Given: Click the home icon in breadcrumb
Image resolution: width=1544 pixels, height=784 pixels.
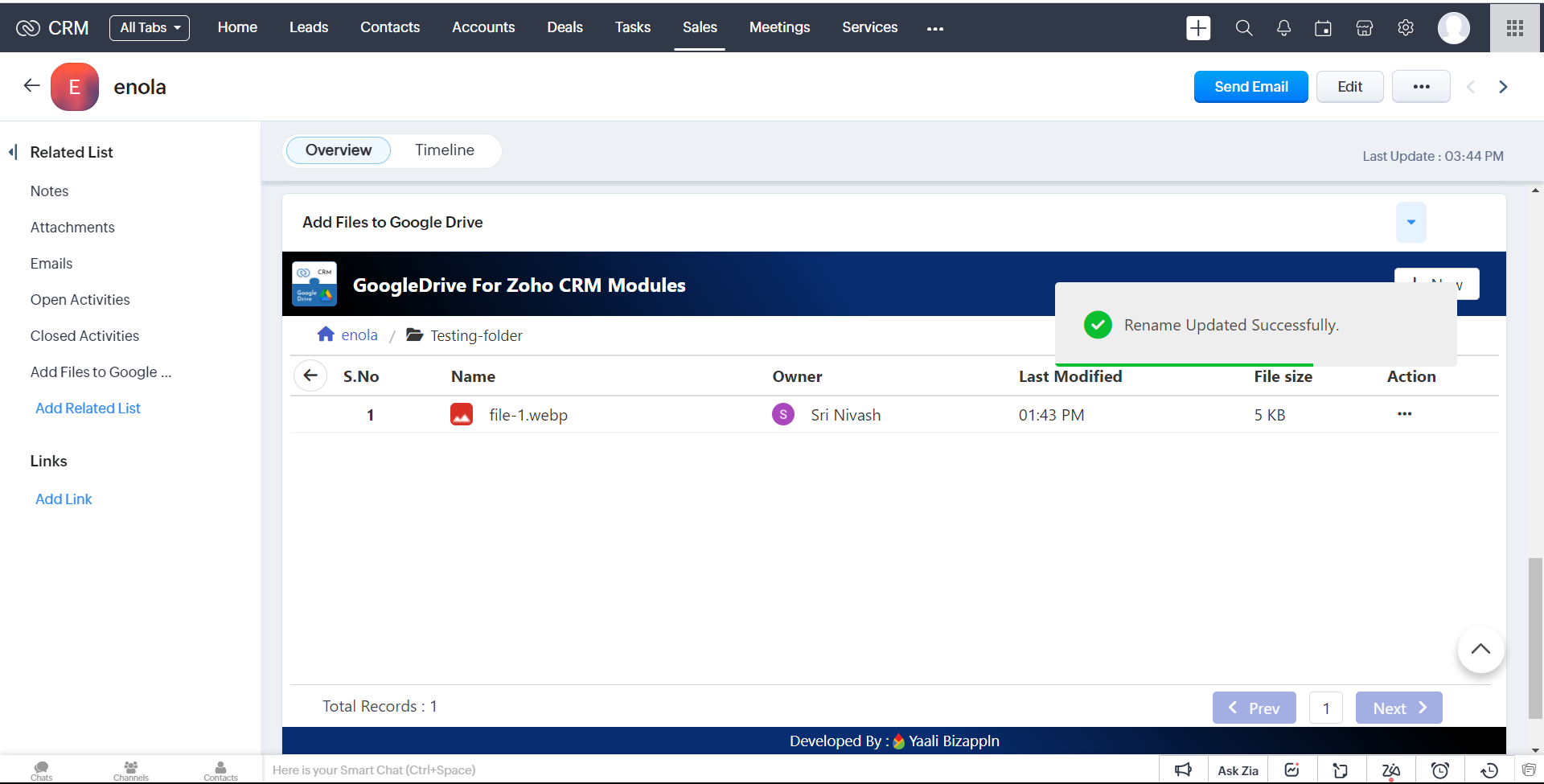Looking at the screenshot, I should pyautogui.click(x=326, y=335).
